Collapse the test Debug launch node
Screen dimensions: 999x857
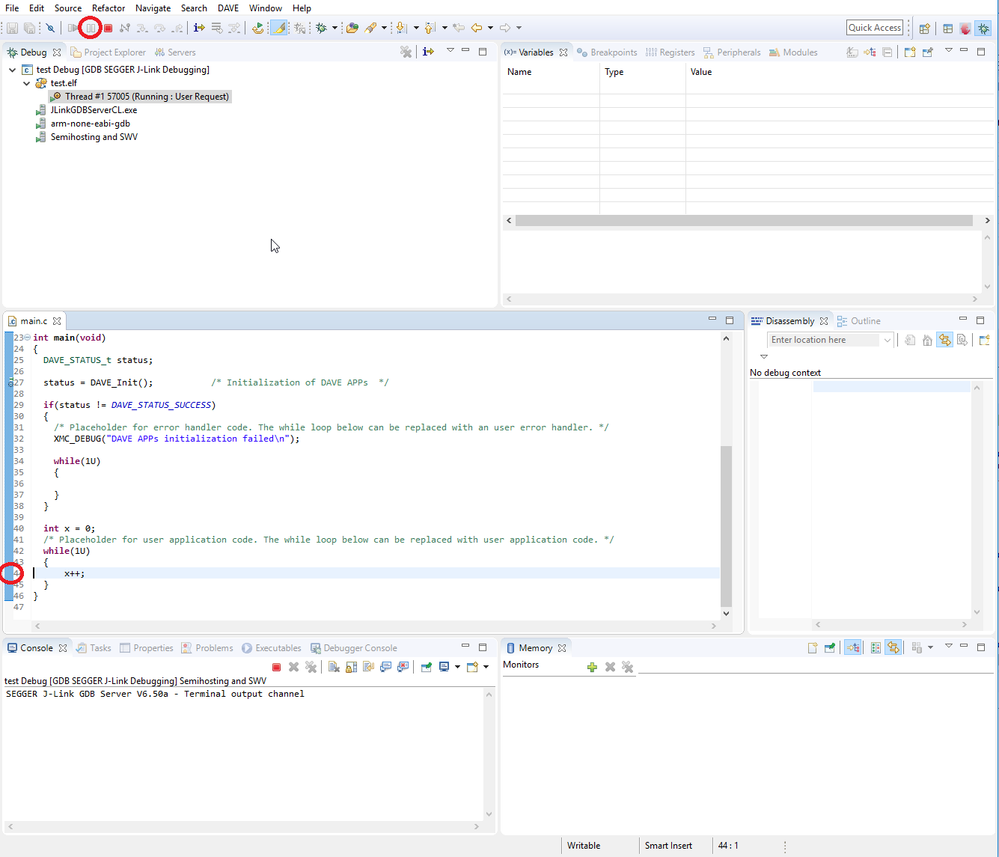pos(12,70)
